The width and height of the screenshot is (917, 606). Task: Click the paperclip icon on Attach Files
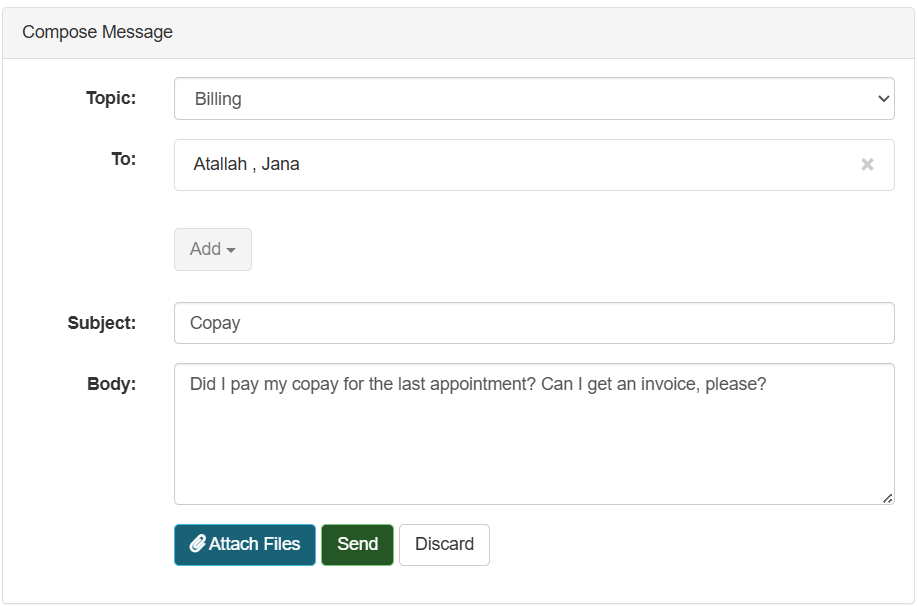click(197, 544)
